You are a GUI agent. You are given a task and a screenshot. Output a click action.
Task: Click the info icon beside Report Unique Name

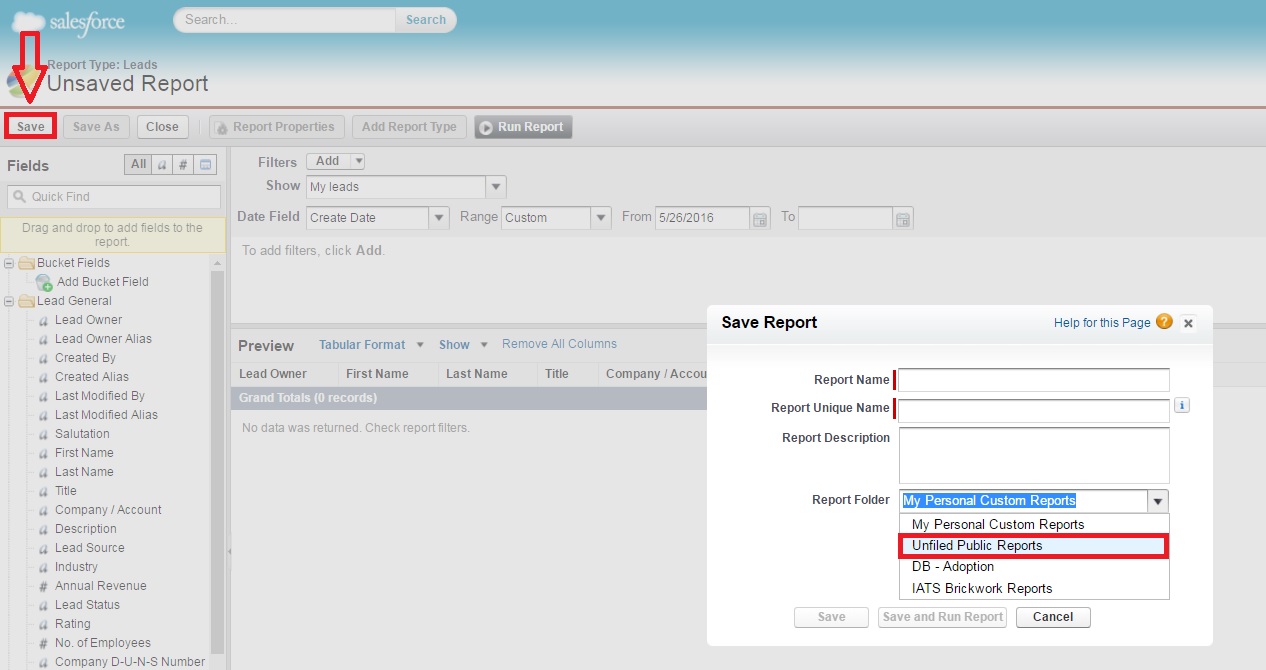[x=1181, y=406]
